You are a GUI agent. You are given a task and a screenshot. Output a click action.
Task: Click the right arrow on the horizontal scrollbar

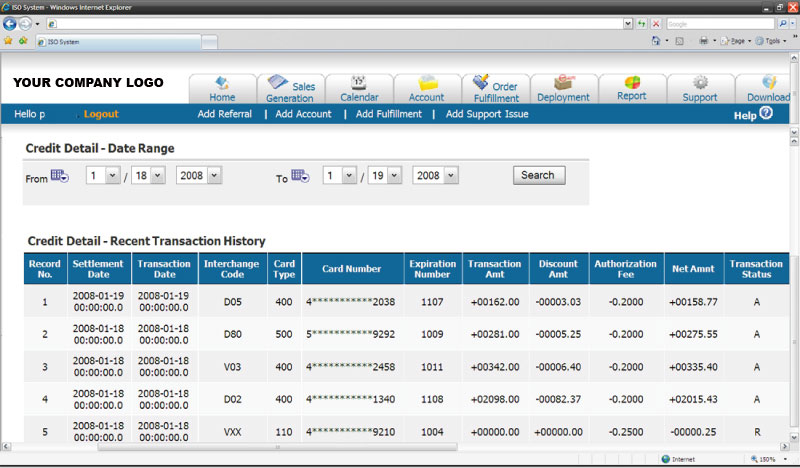click(x=785, y=447)
